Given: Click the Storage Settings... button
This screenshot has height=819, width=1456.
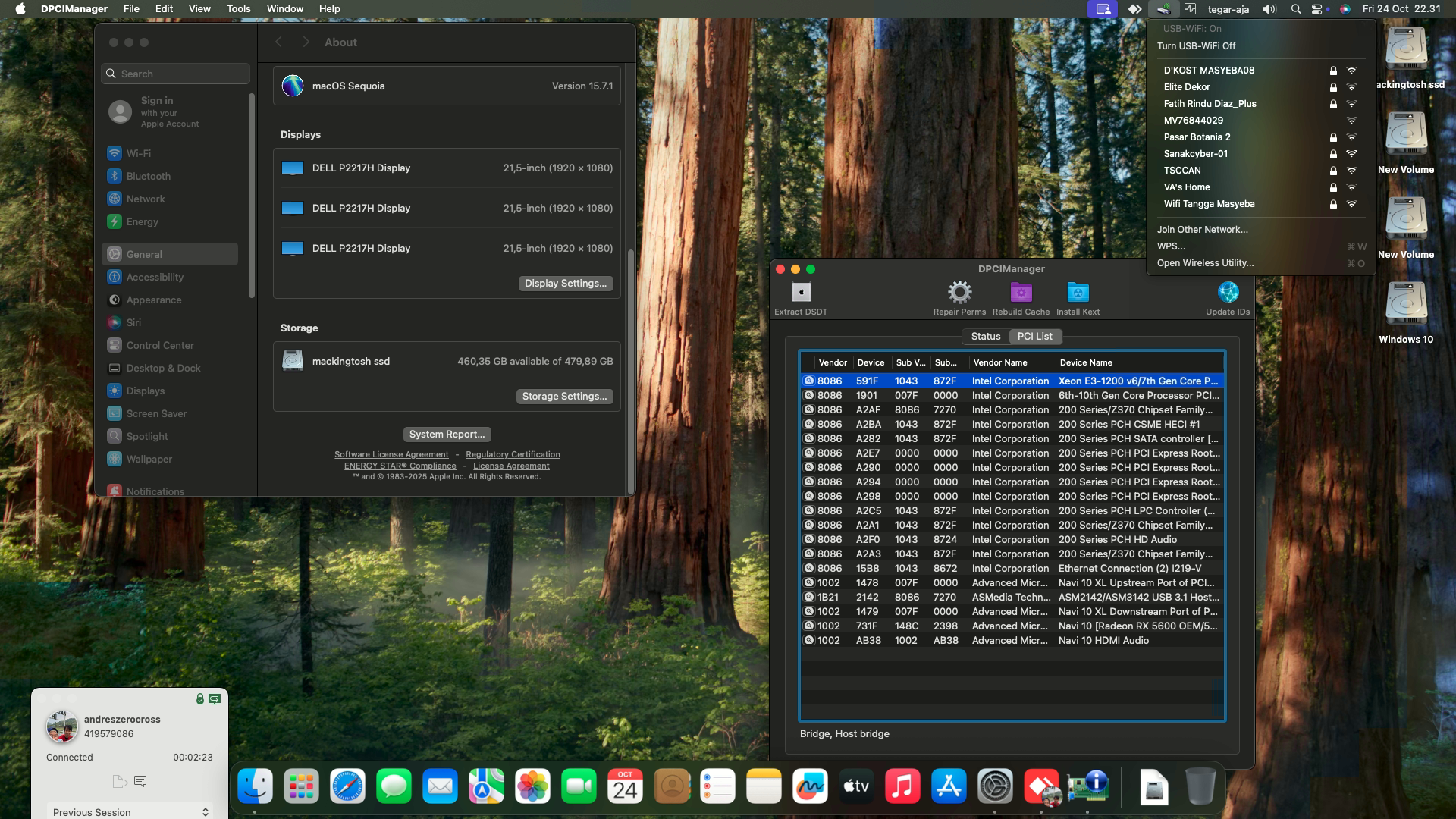Looking at the screenshot, I should pyautogui.click(x=564, y=397).
